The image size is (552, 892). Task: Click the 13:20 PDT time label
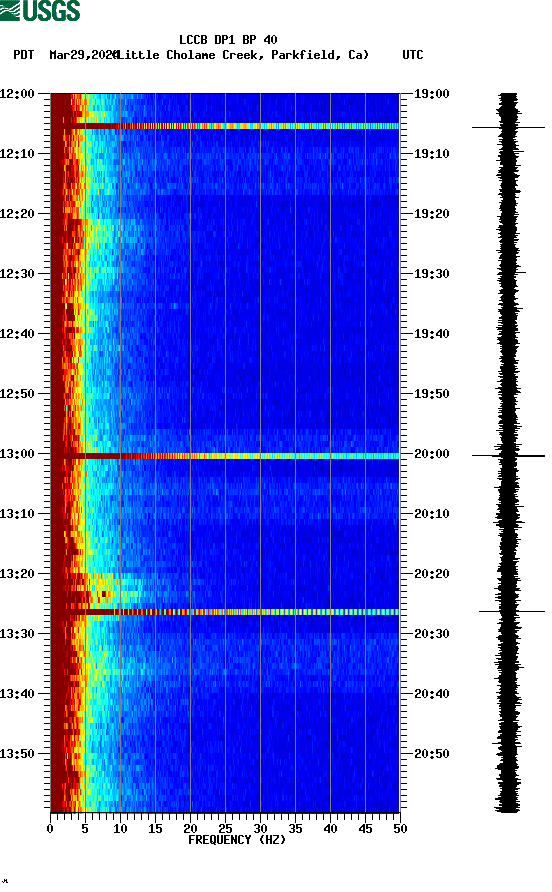[x=18, y=574]
